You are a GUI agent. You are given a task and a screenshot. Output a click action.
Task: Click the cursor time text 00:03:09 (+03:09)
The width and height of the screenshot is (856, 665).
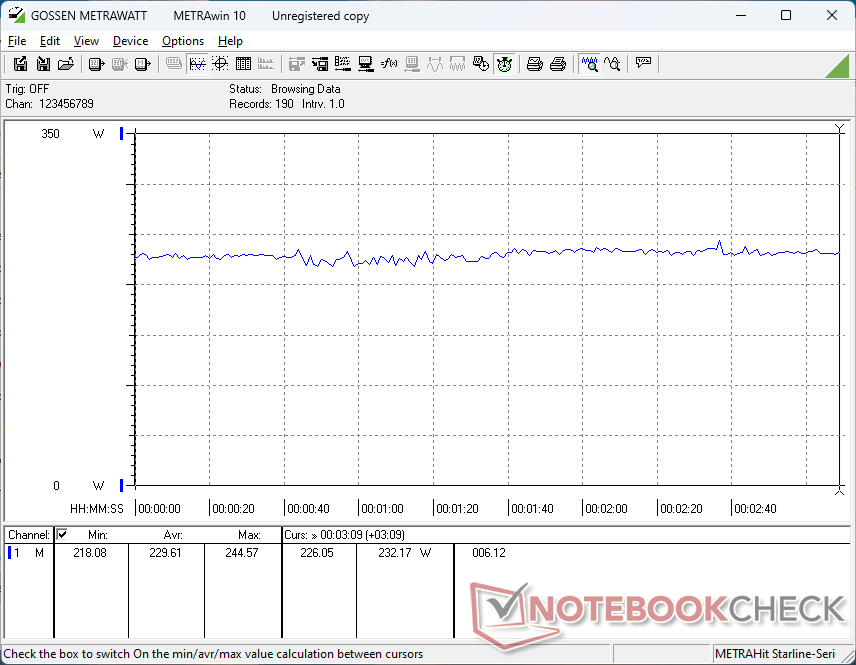(362, 535)
